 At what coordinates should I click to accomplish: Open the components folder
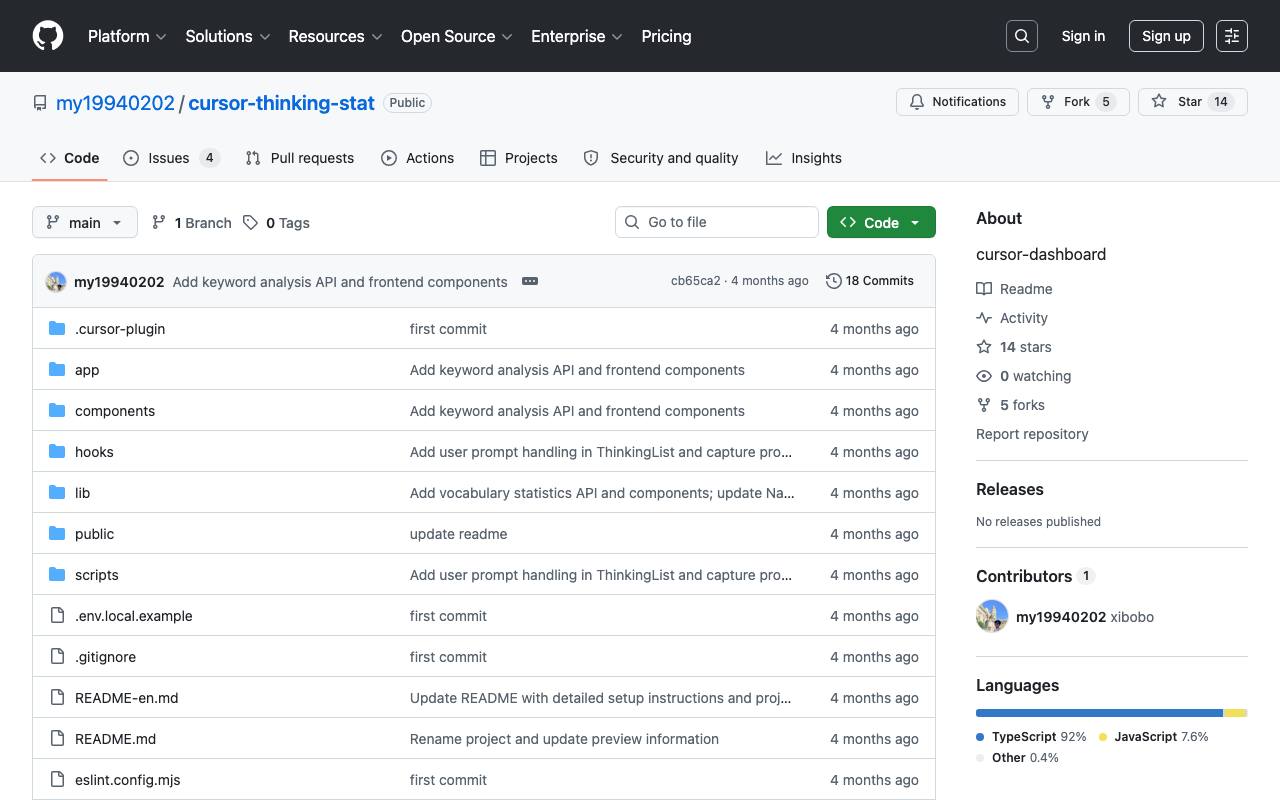[x=115, y=411]
